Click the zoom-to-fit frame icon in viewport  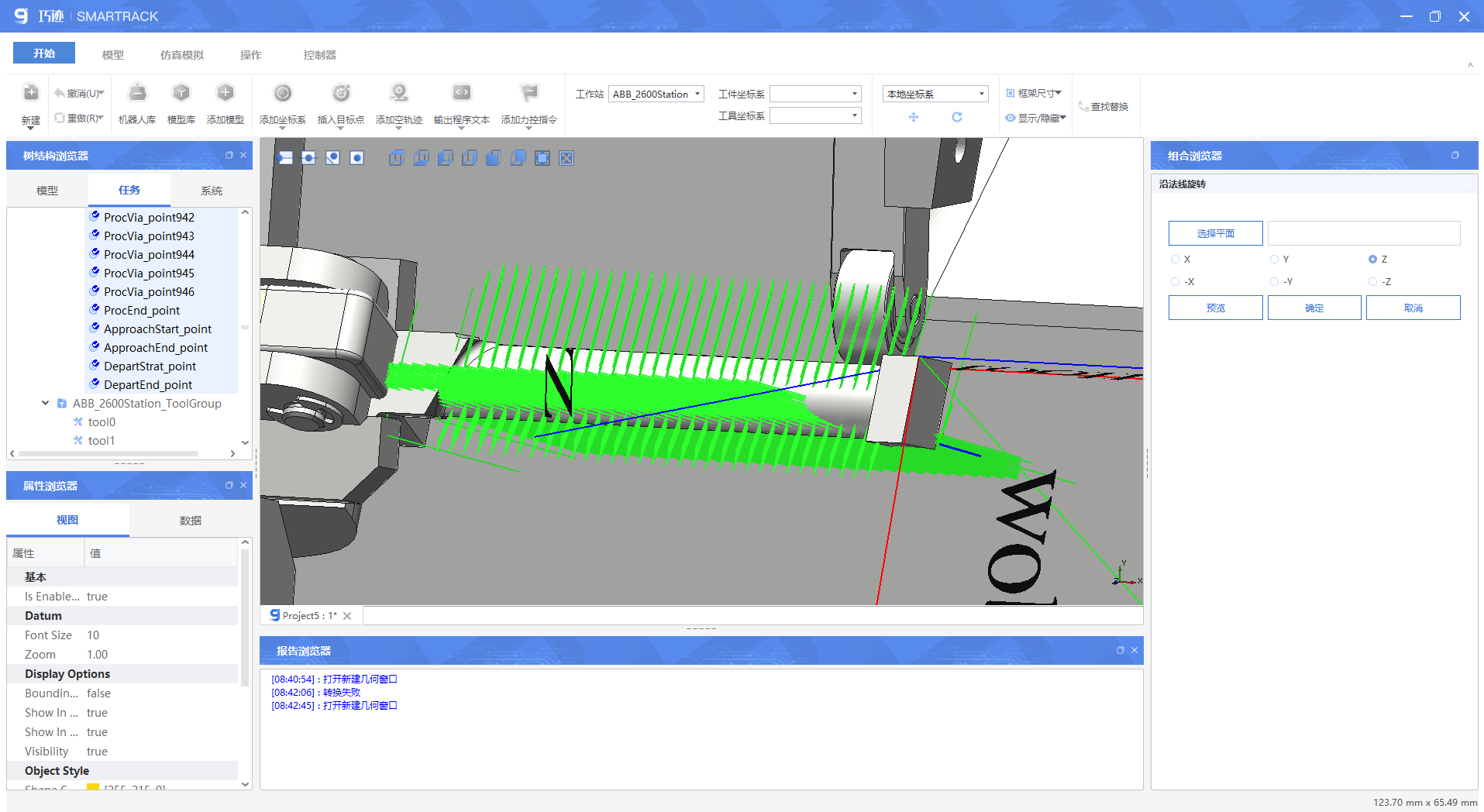[542, 158]
